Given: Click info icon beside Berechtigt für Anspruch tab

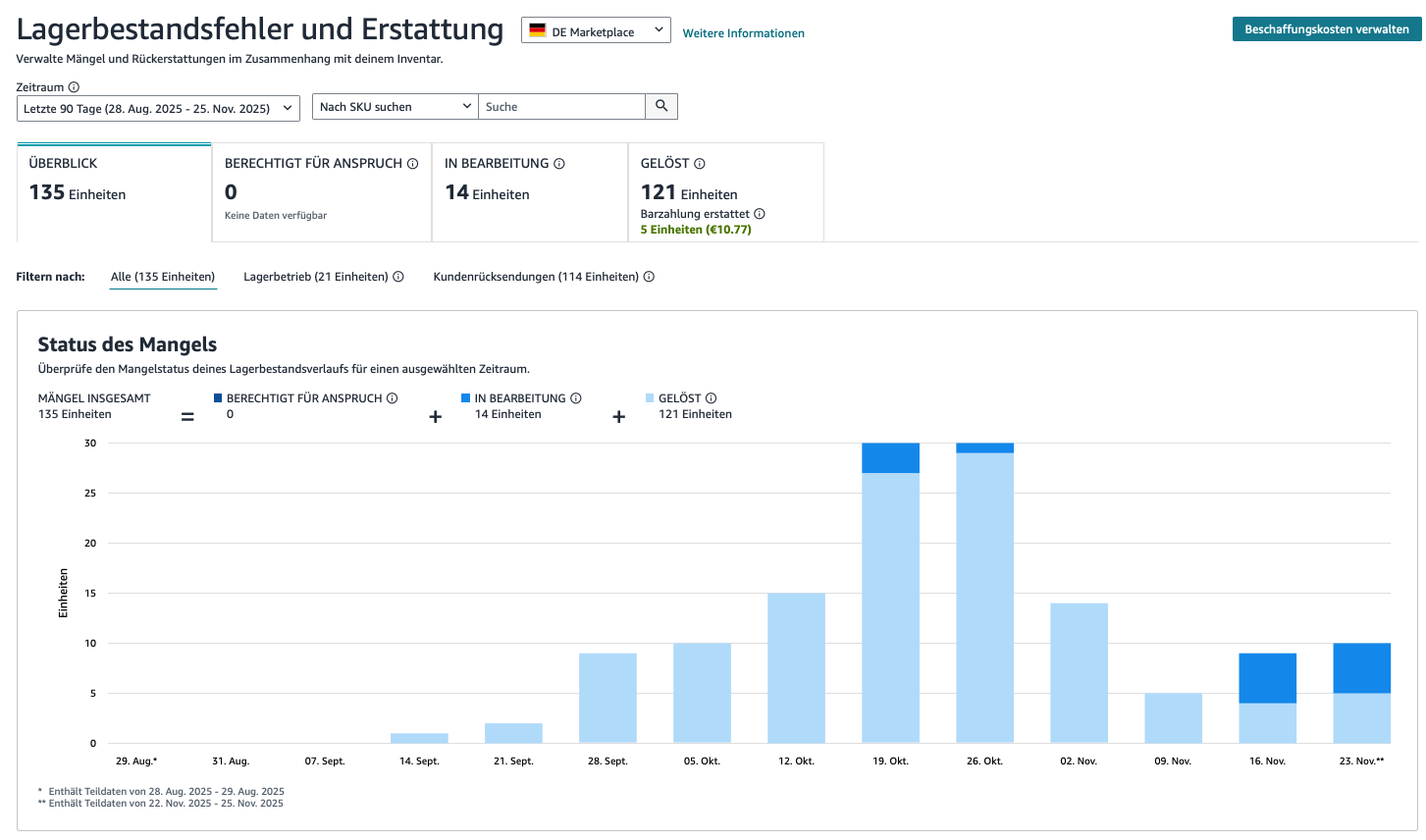Looking at the screenshot, I should [x=413, y=164].
